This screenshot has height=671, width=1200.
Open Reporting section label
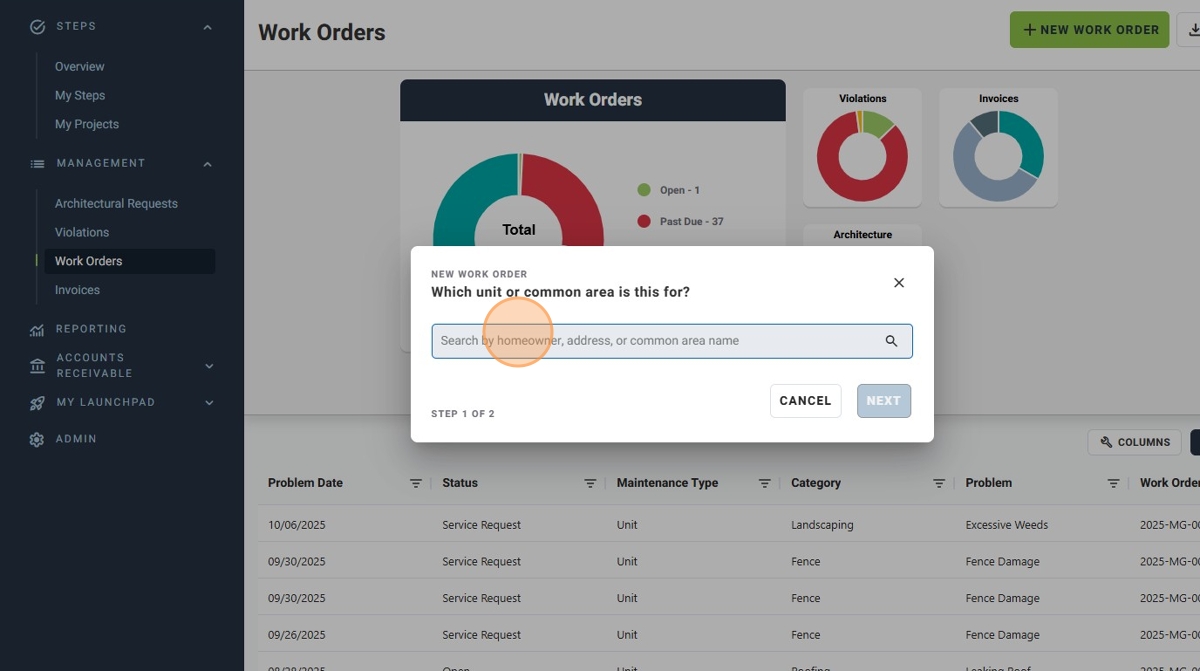[91, 329]
